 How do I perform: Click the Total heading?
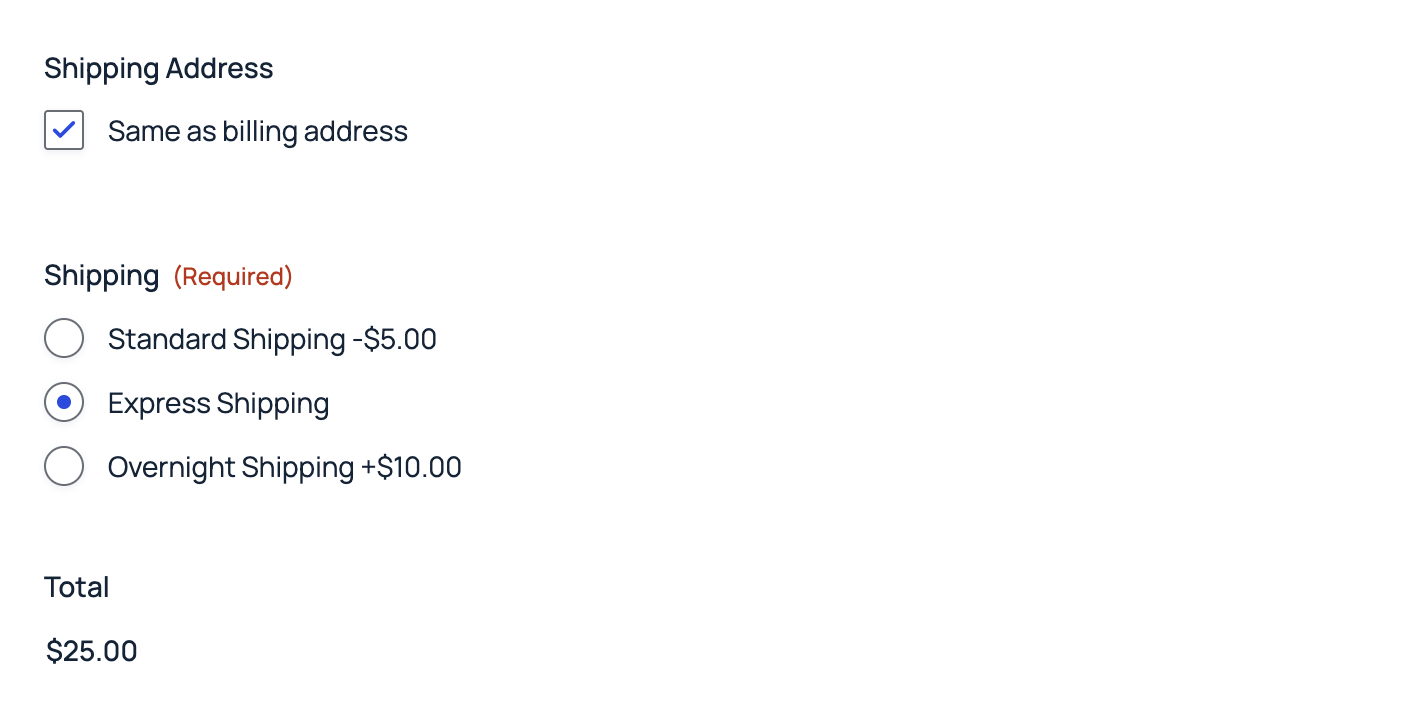[x=77, y=587]
